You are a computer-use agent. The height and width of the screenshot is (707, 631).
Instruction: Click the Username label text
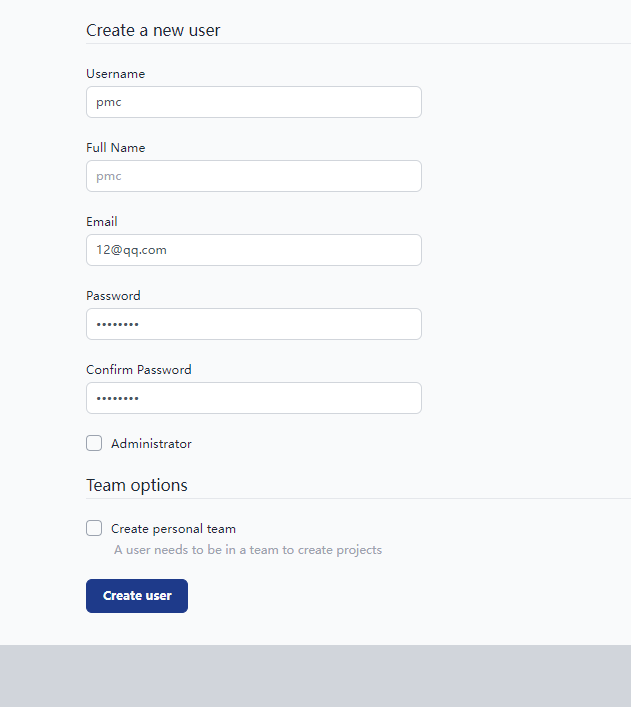(115, 74)
